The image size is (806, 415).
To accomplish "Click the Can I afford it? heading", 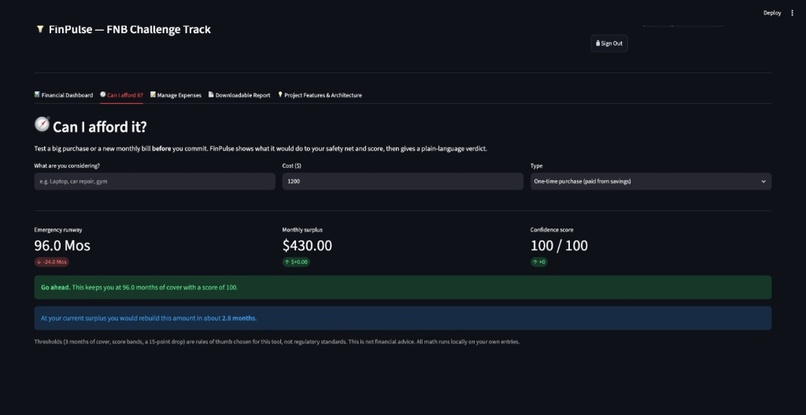I will click(x=100, y=127).
